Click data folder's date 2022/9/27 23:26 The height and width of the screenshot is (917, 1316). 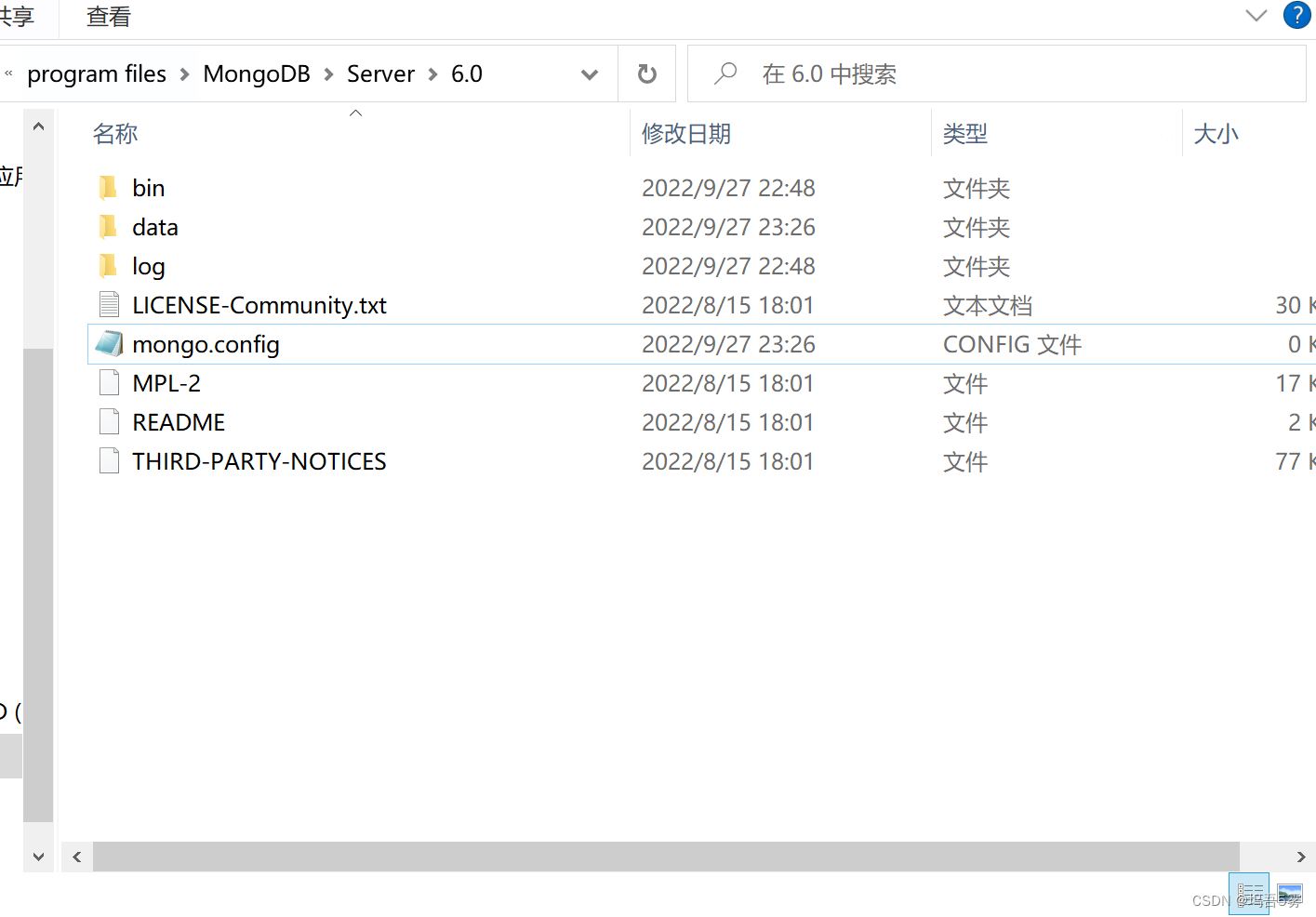pyautogui.click(x=728, y=227)
